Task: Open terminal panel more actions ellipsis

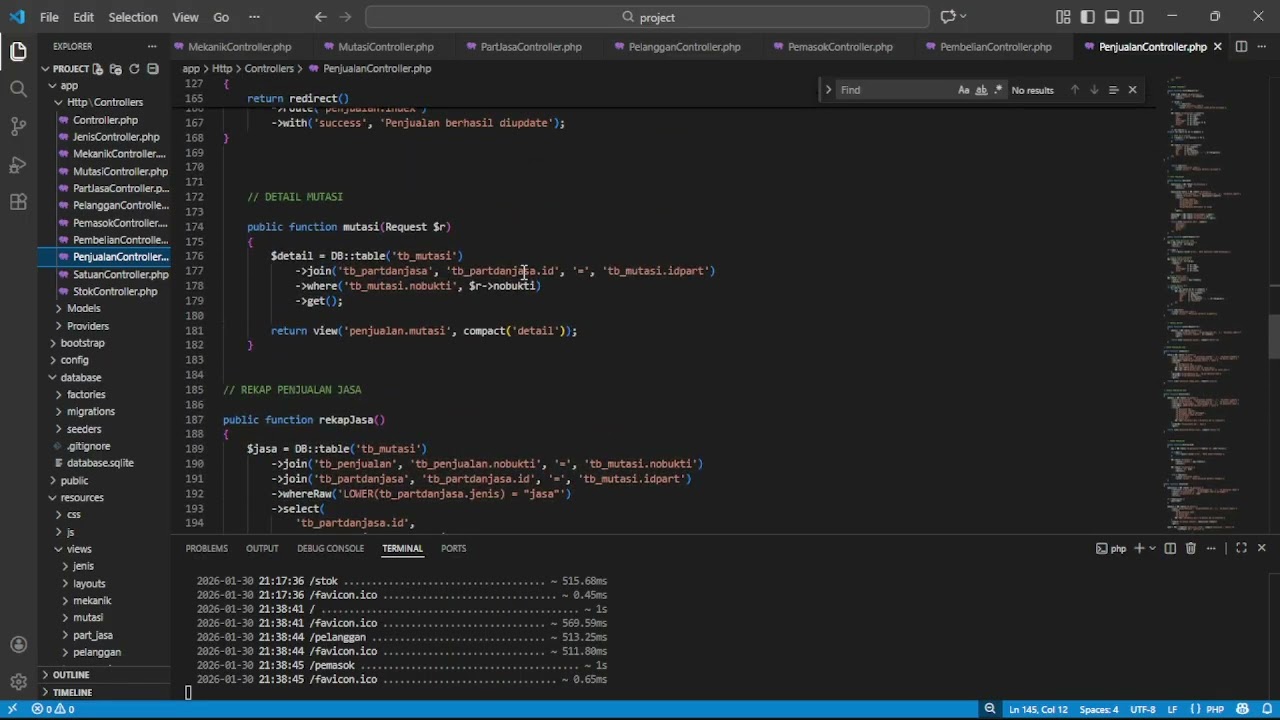Action: [1212, 548]
